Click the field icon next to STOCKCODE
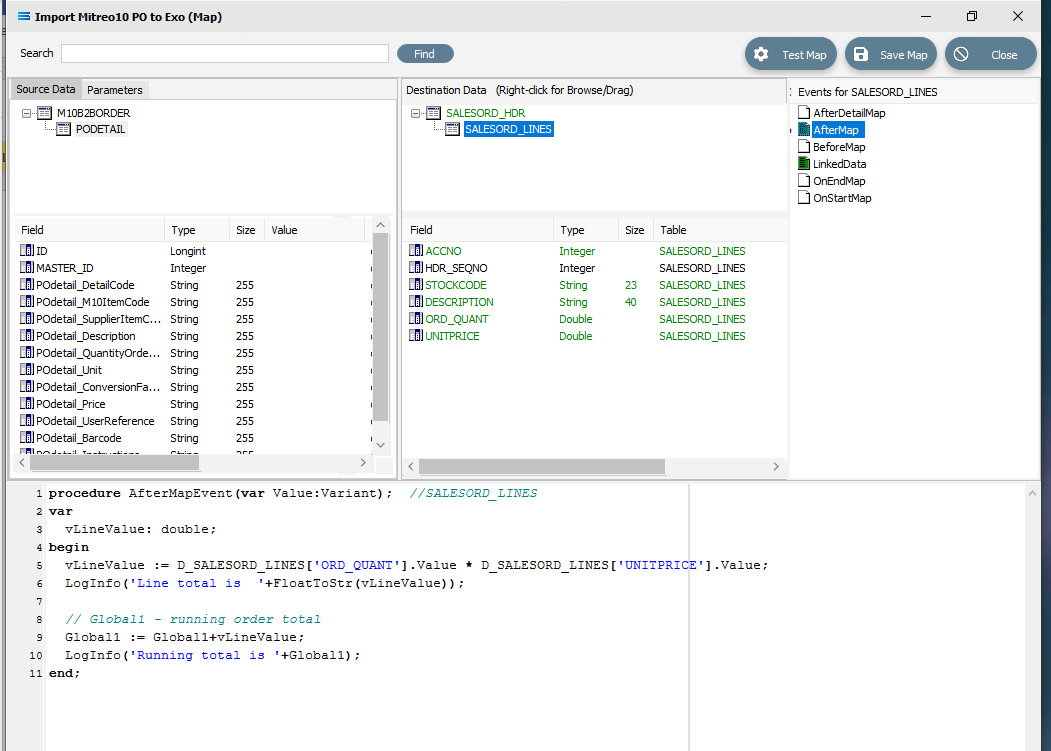Screen dimensions: 1051x751 [x=416, y=284]
